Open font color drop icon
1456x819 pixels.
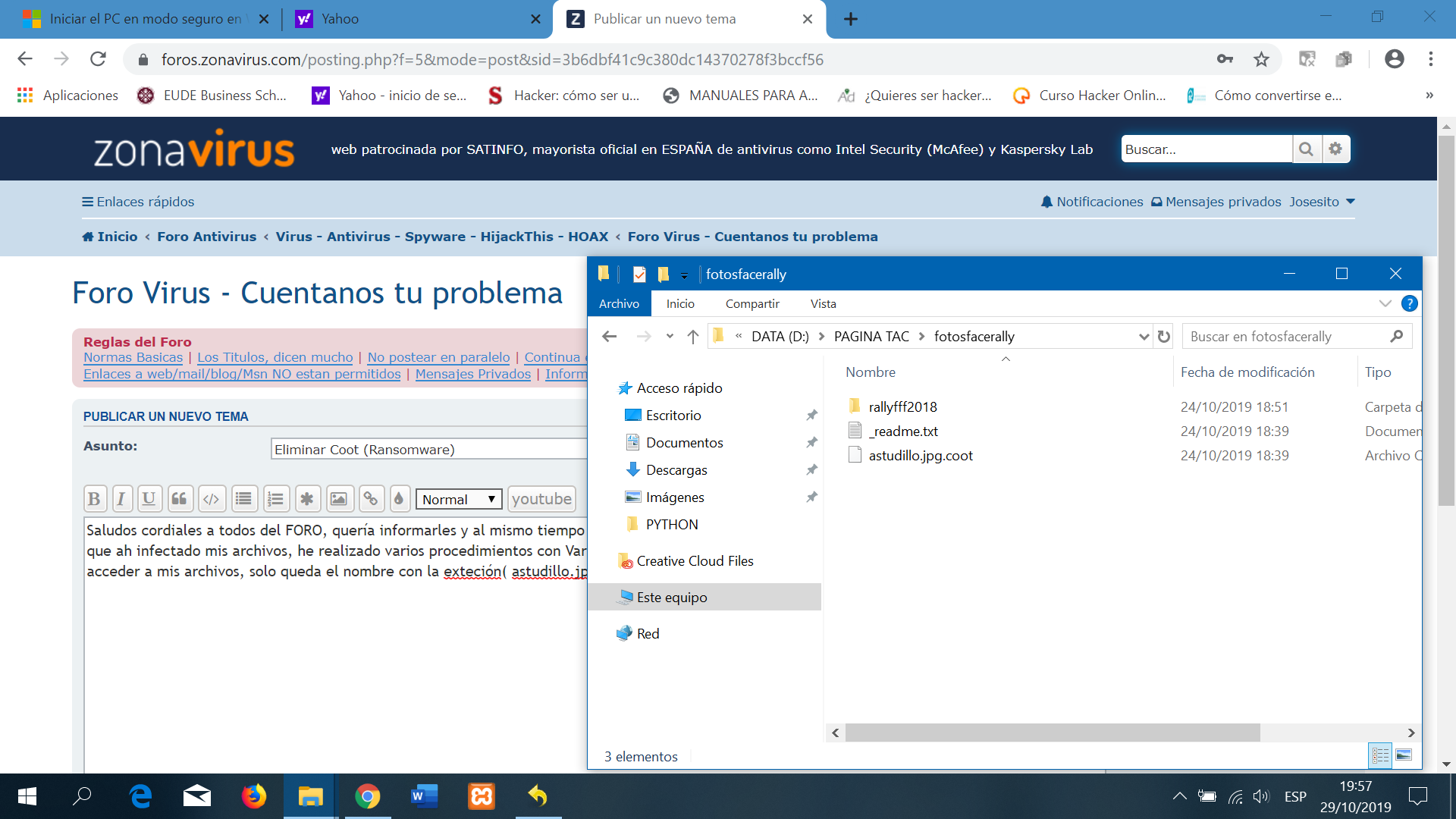pyautogui.click(x=399, y=499)
